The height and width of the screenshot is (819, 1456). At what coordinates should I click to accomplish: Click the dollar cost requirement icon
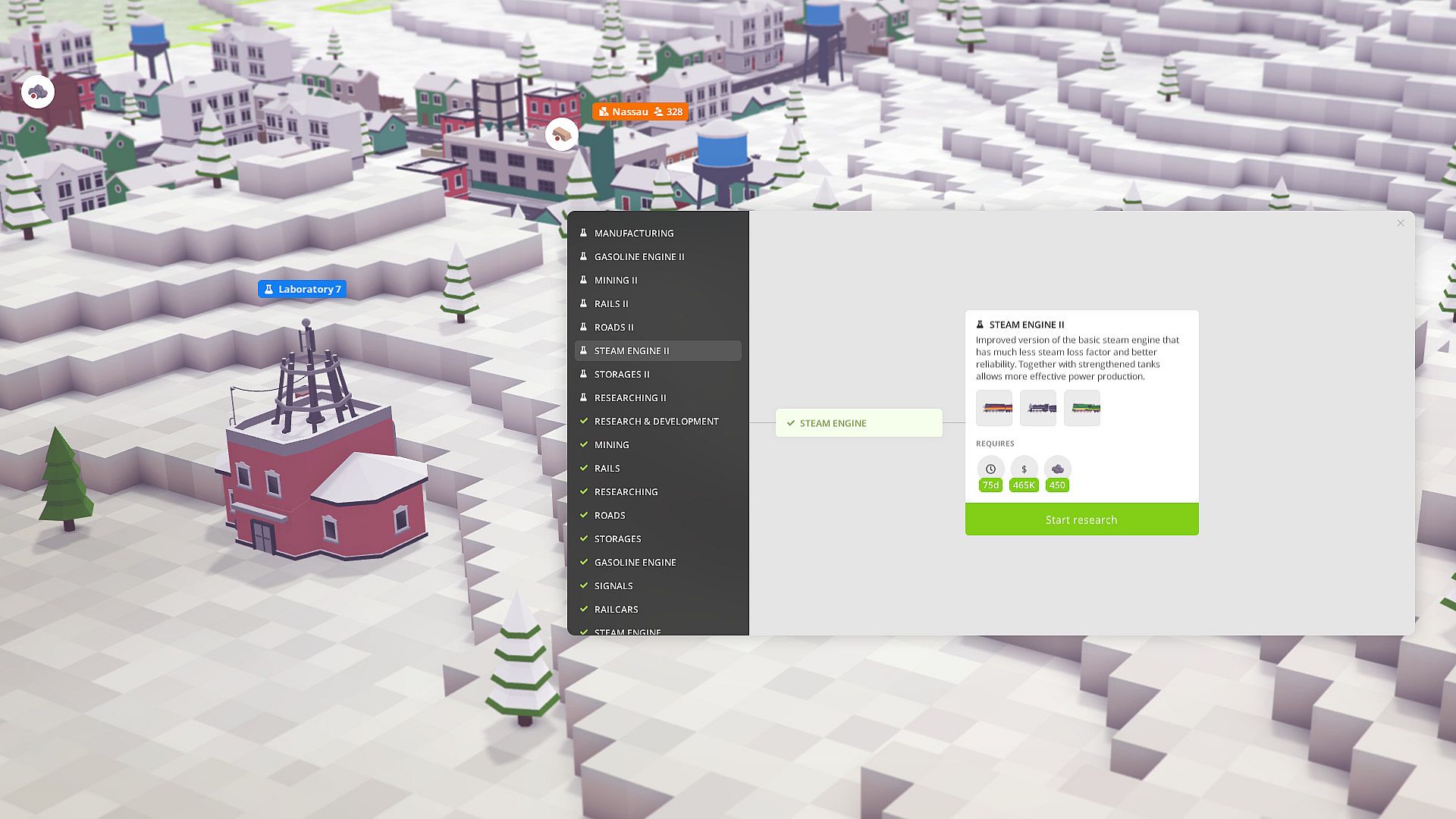[x=1024, y=469]
